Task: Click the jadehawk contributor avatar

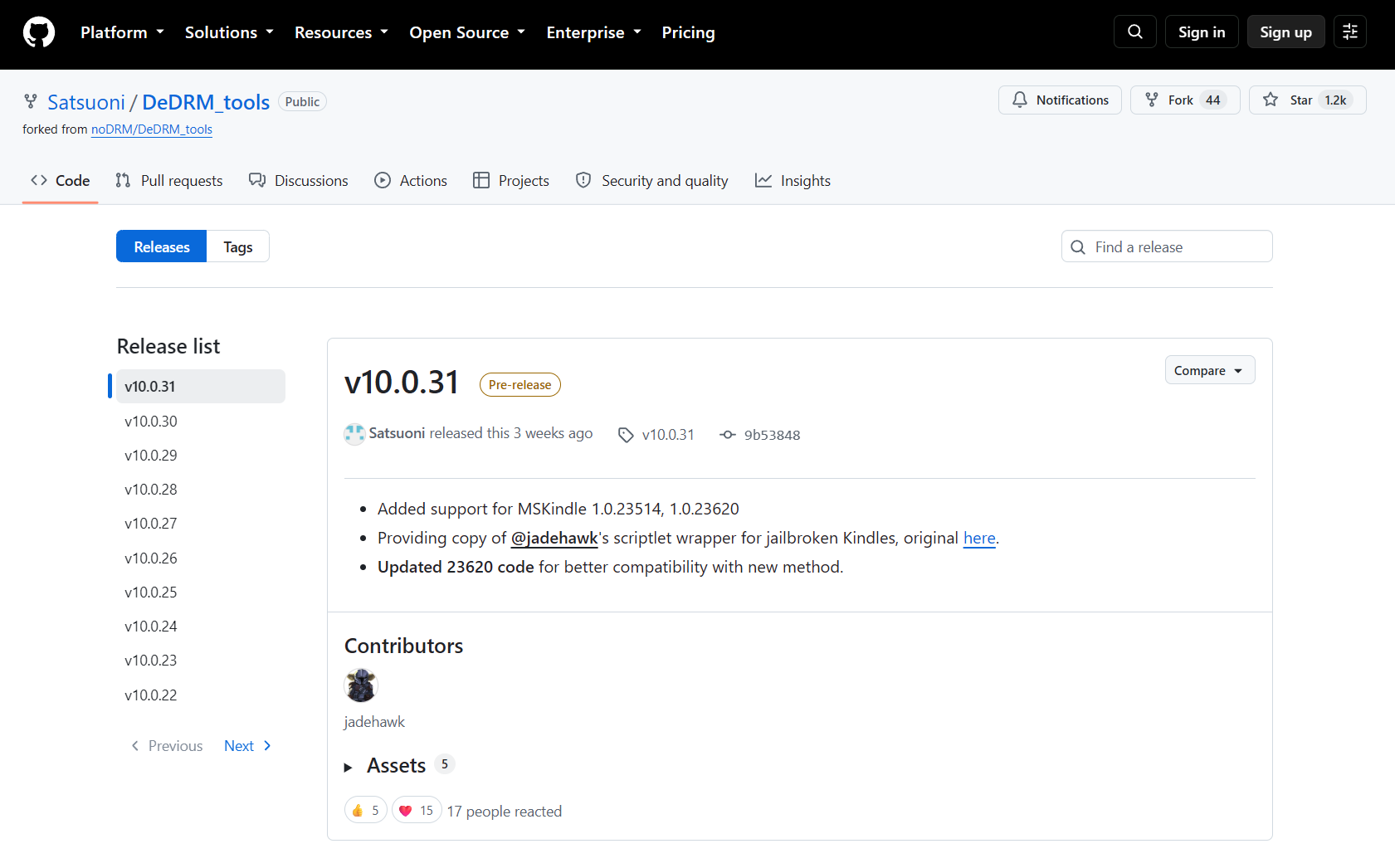Action: [x=361, y=685]
